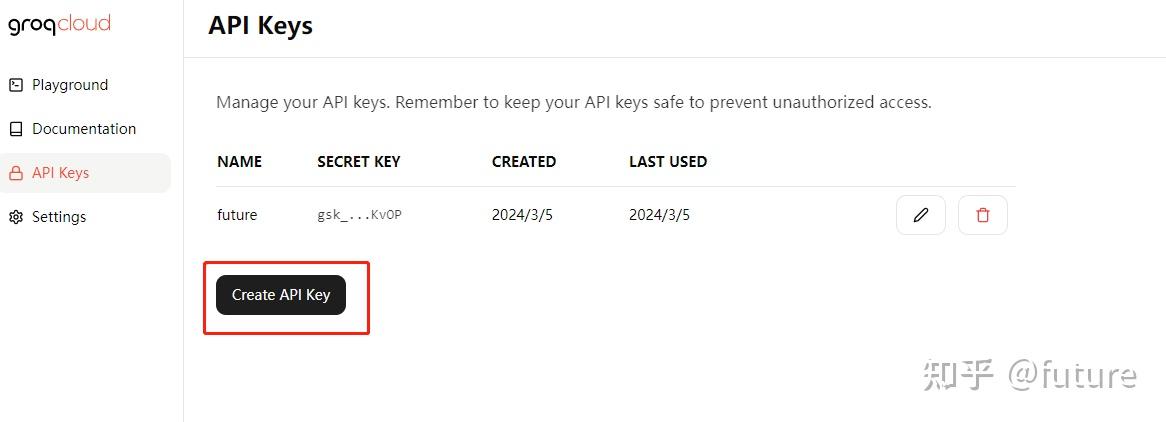
Task: Click the API Keys page heading
Action: 260,25
